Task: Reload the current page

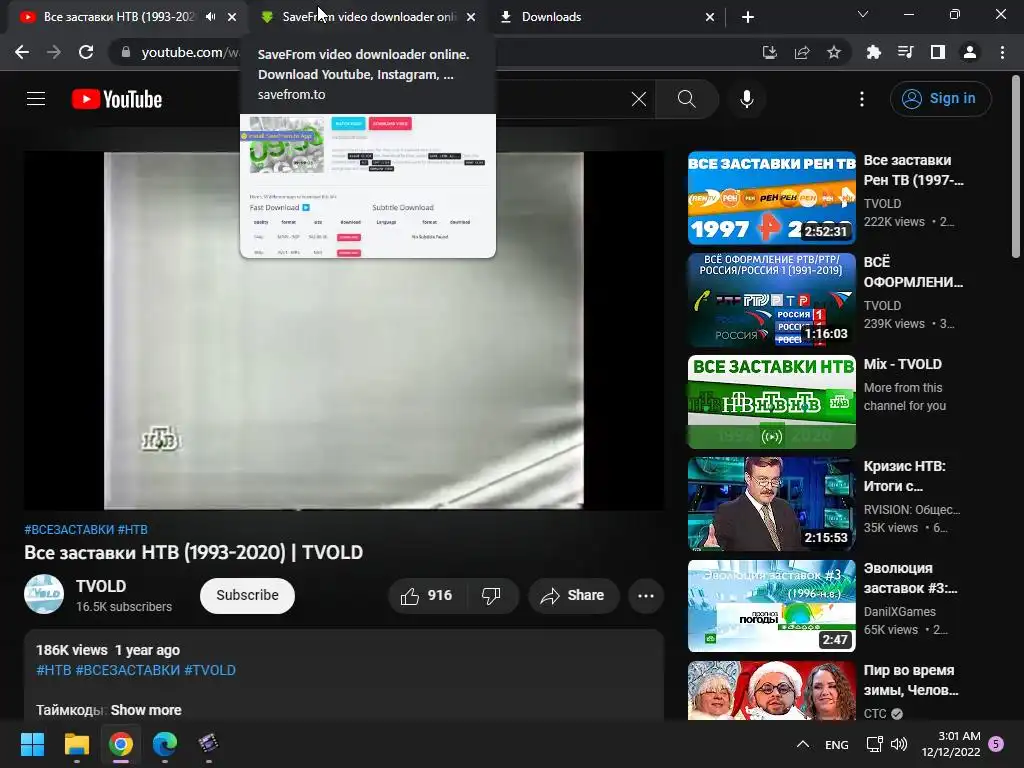Action: coord(86,52)
